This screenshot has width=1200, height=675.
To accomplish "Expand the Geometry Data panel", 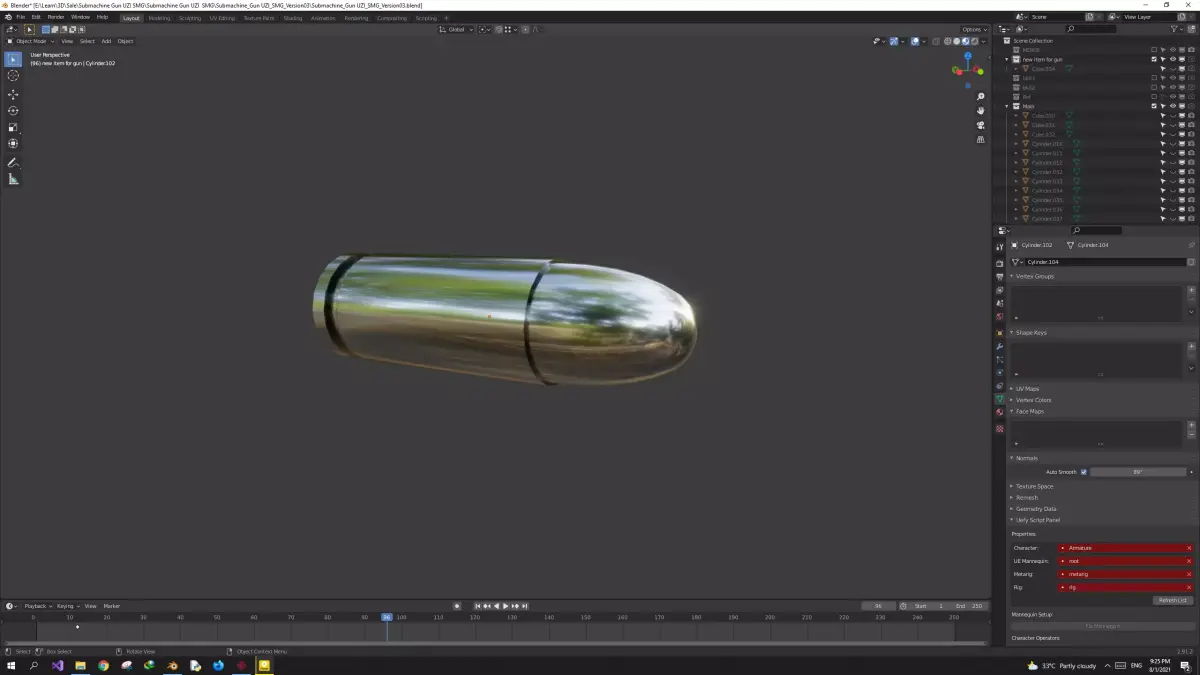I will [1035, 509].
